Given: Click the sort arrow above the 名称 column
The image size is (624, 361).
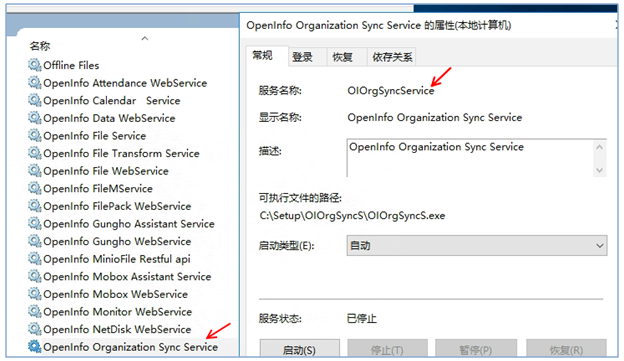Looking at the screenshot, I should pos(145,39).
